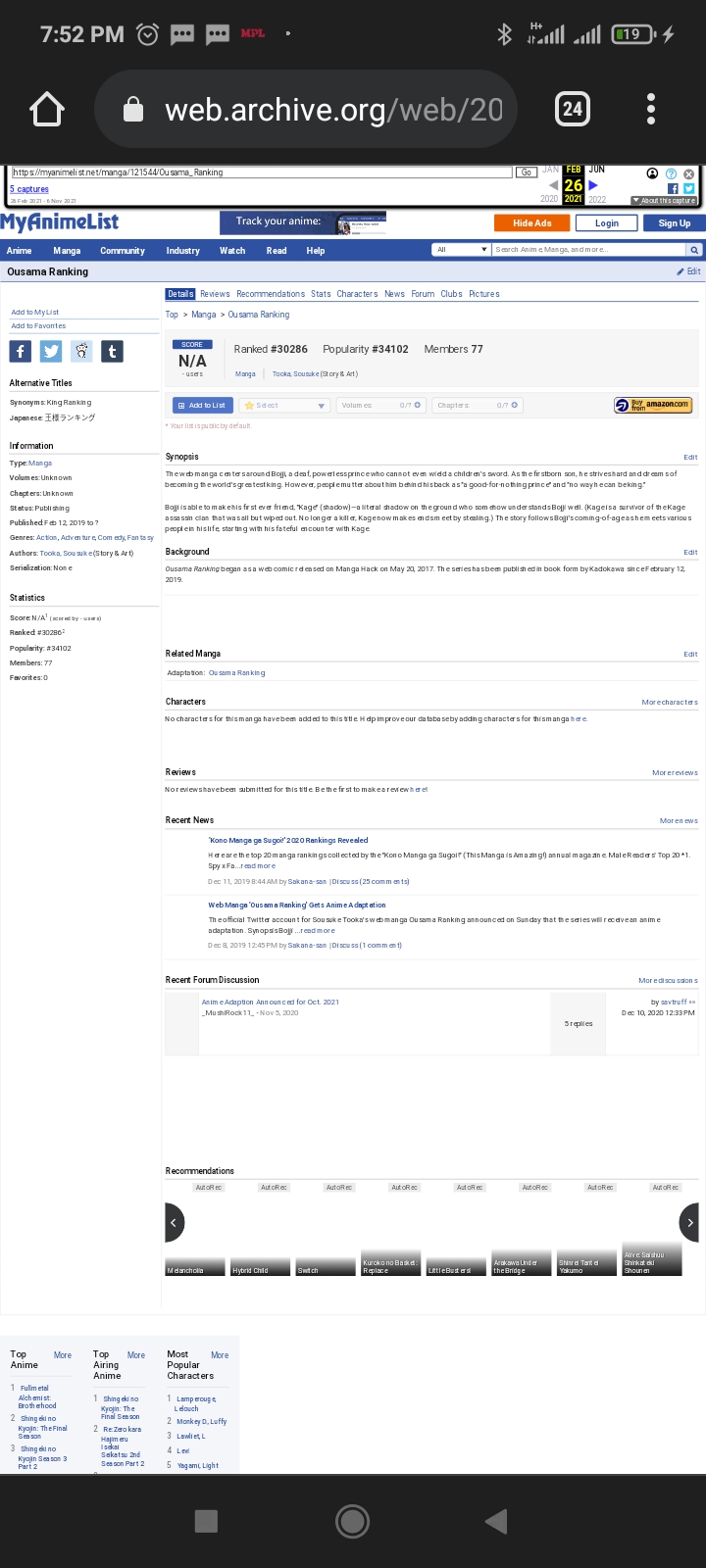Switch to the Reviews tab

(x=215, y=294)
